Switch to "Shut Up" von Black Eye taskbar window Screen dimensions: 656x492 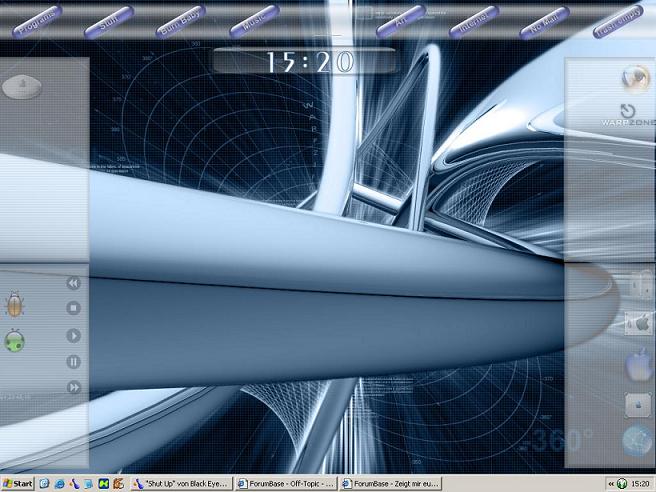pos(181,484)
